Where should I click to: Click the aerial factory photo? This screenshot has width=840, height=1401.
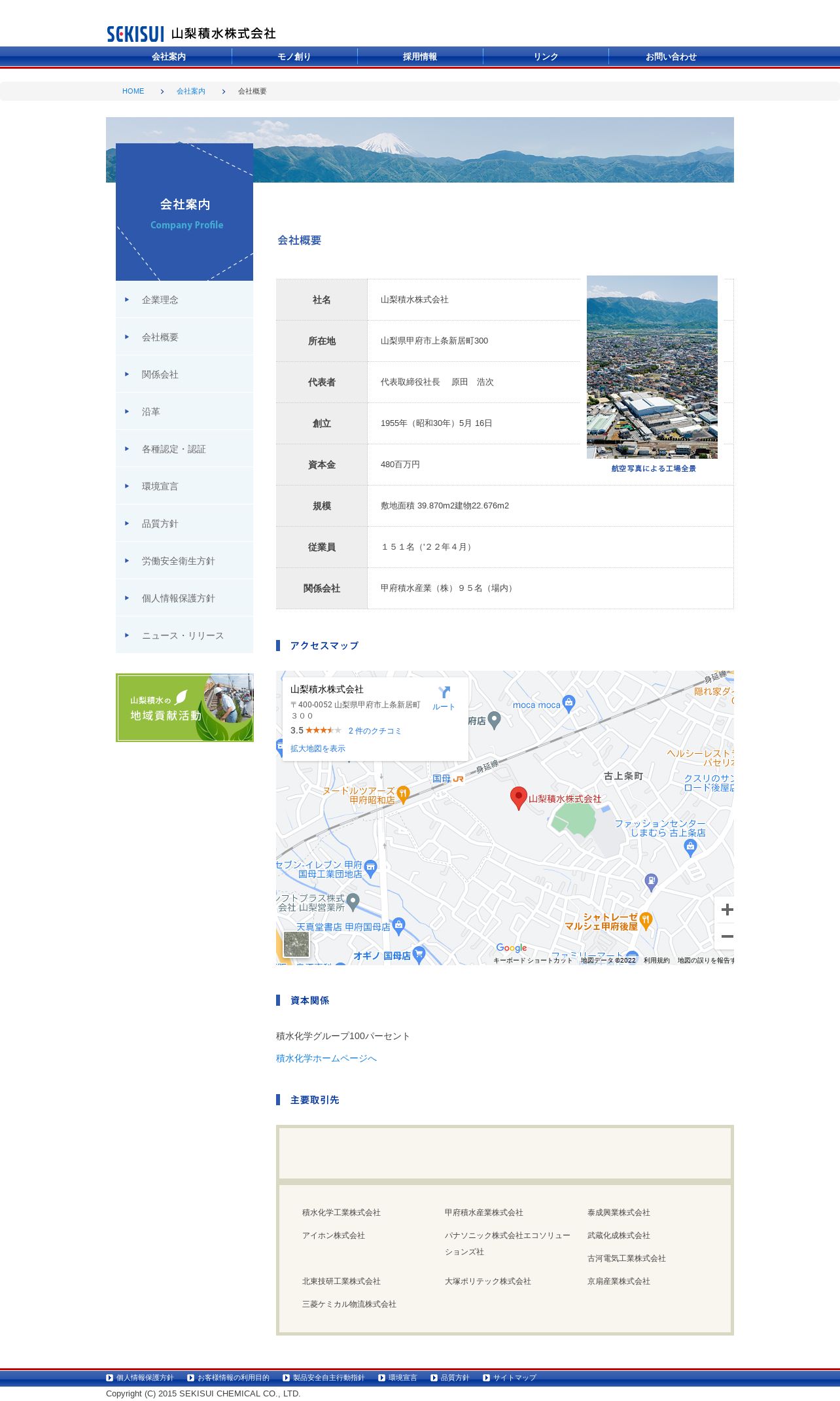652,367
